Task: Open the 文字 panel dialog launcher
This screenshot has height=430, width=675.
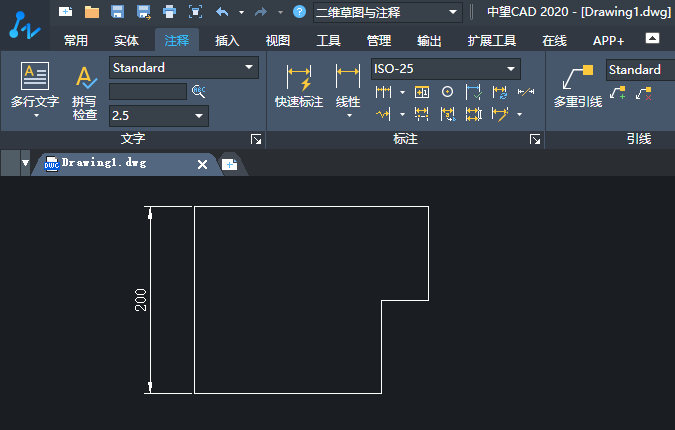Action: 256,139
